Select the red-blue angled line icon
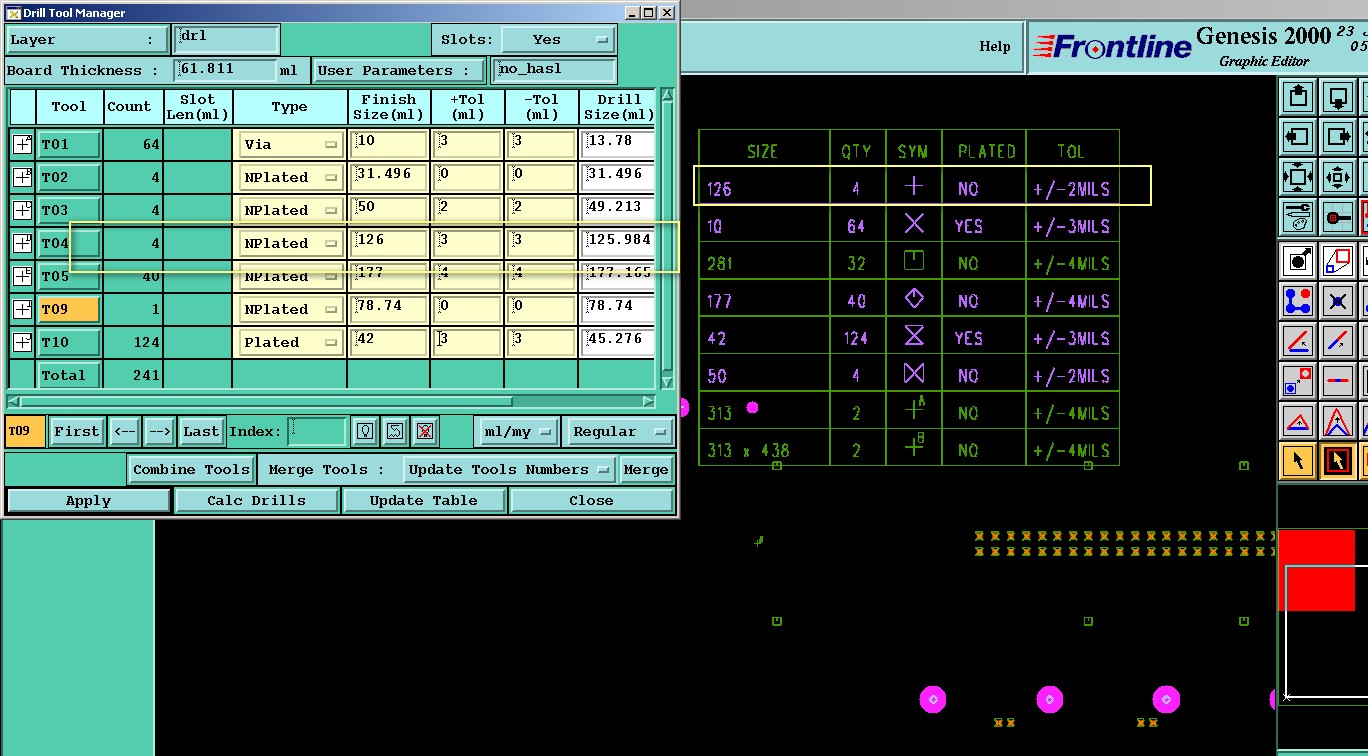The image size is (1368, 756). tap(1298, 341)
